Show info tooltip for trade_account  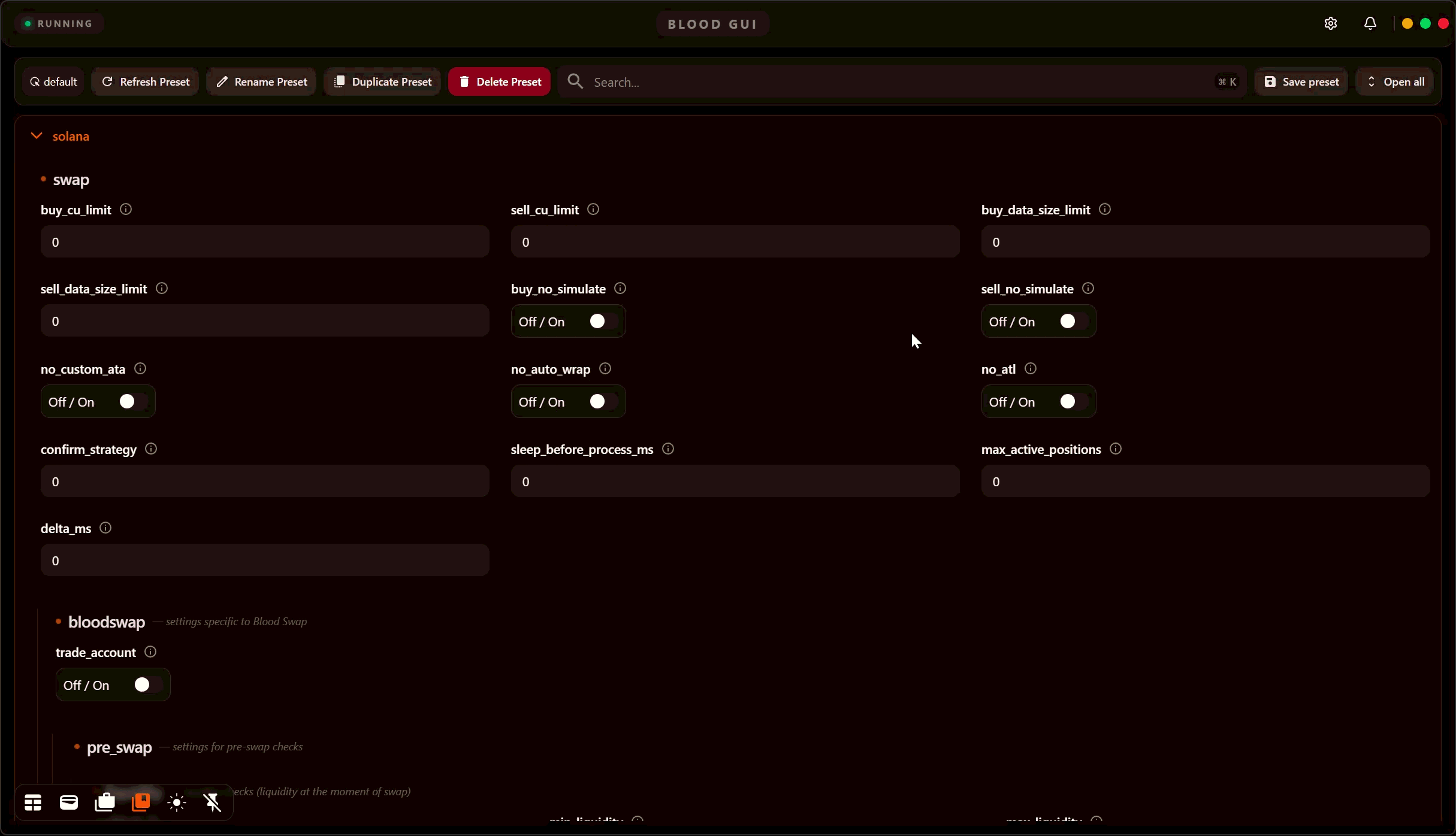[150, 652]
